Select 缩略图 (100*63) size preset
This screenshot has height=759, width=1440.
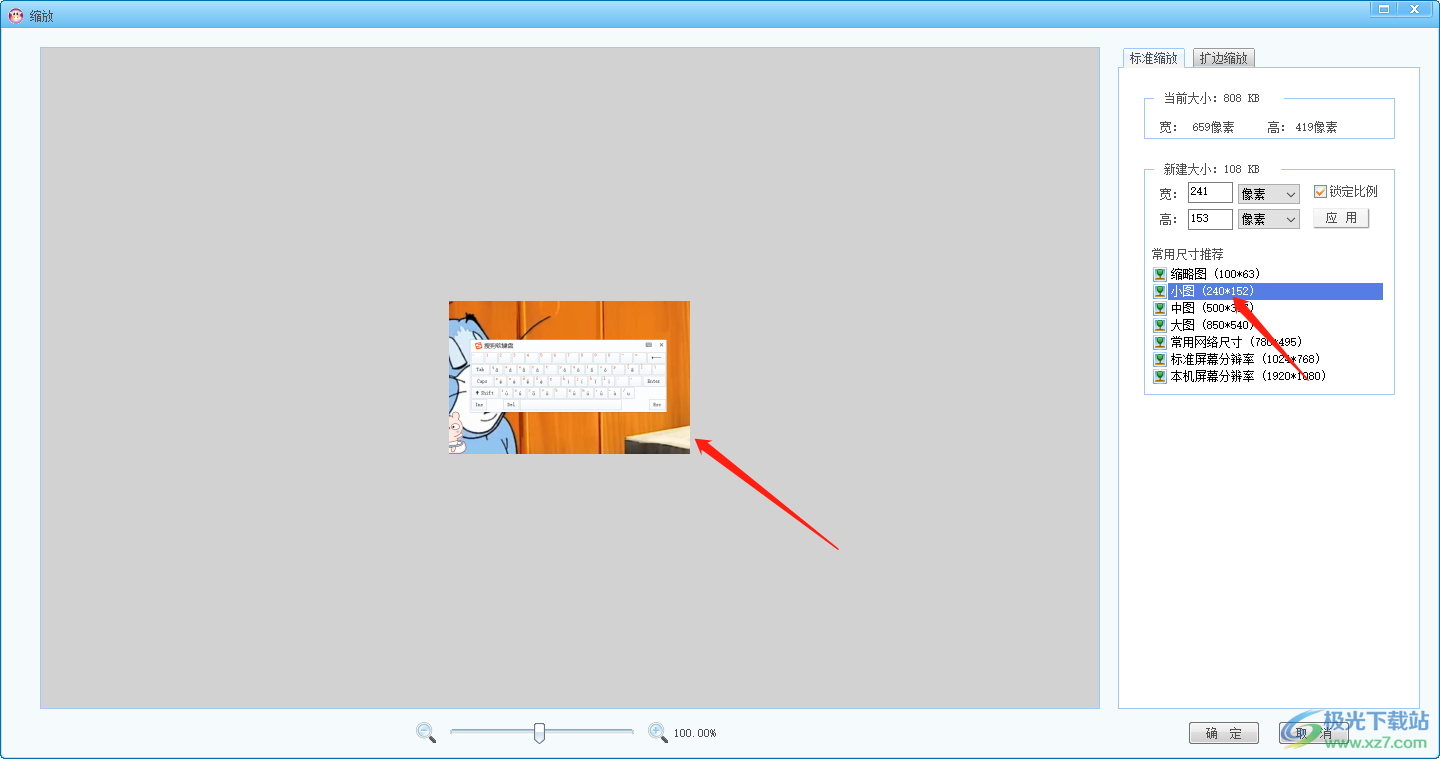tap(1215, 274)
